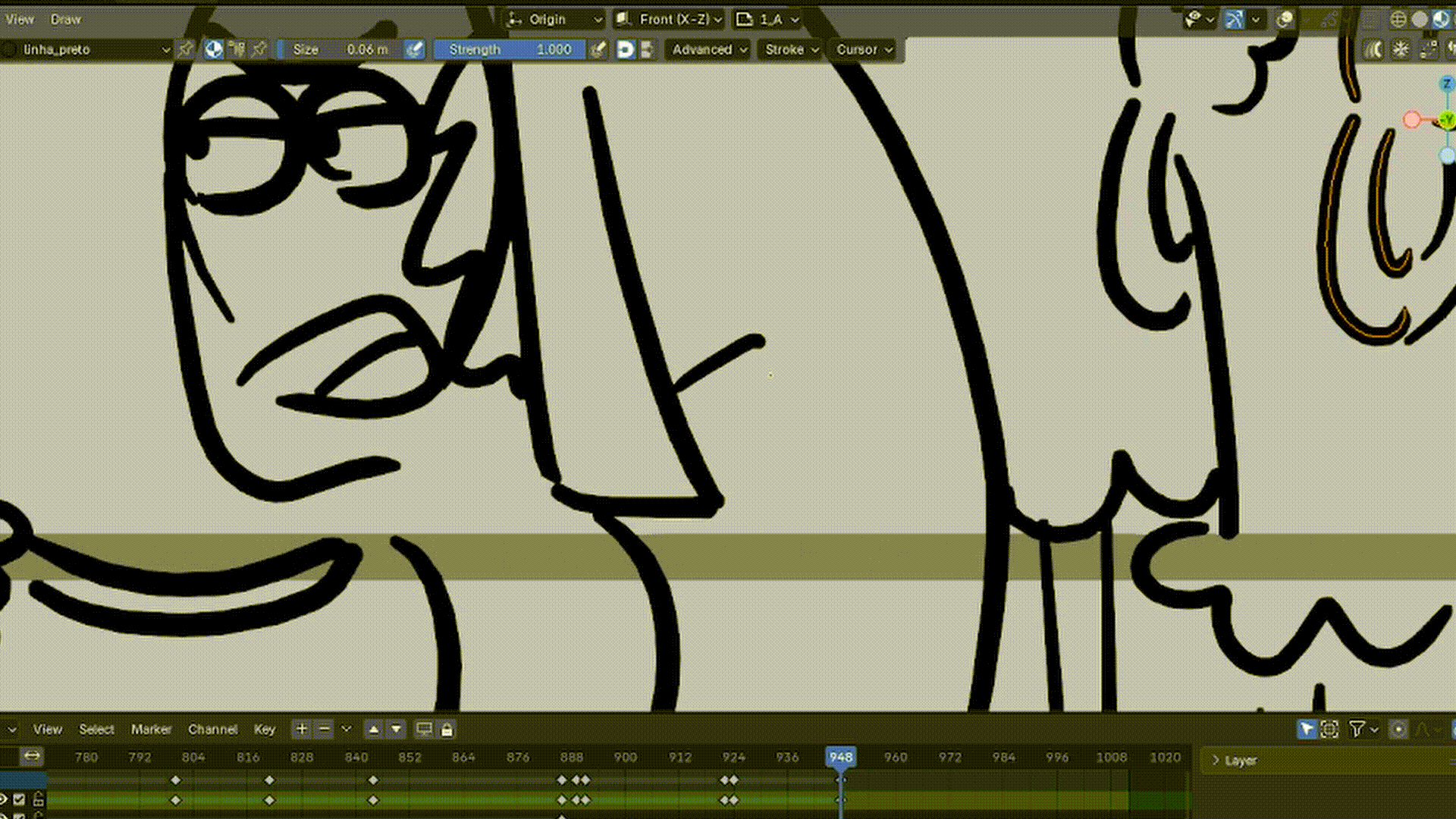Click the padlock isolate lock icon
The image size is (1456, 819).
(x=447, y=729)
